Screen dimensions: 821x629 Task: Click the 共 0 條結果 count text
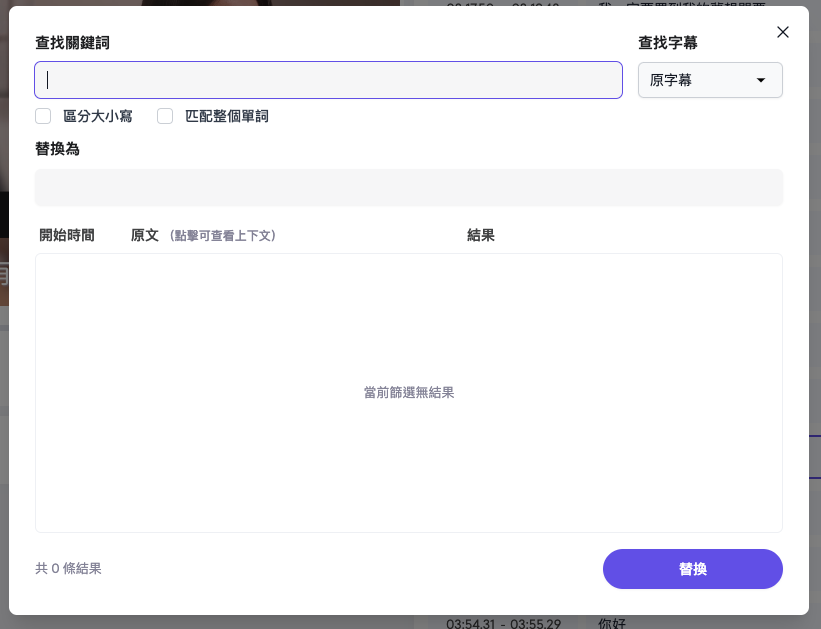(x=68, y=569)
